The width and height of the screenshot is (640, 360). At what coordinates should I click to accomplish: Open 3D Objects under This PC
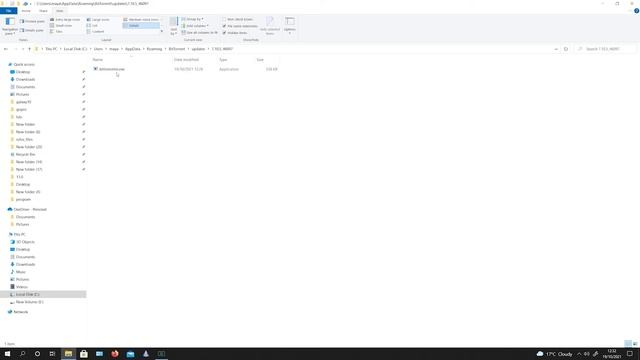click(x=25, y=242)
